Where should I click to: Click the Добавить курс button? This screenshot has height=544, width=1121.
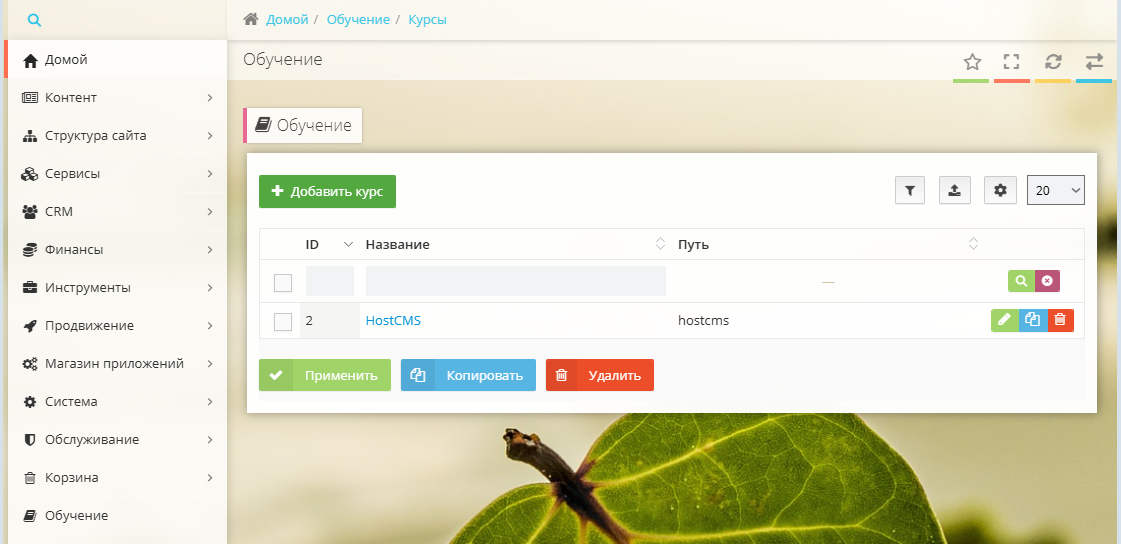pos(327,192)
